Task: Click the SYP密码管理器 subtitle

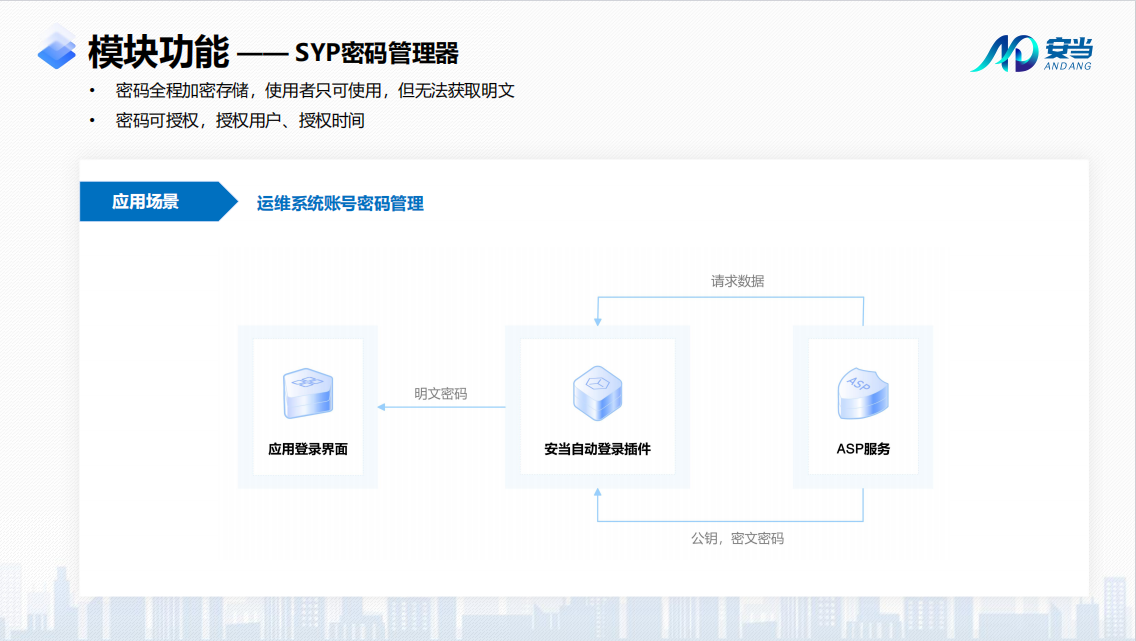Action: tap(377, 53)
